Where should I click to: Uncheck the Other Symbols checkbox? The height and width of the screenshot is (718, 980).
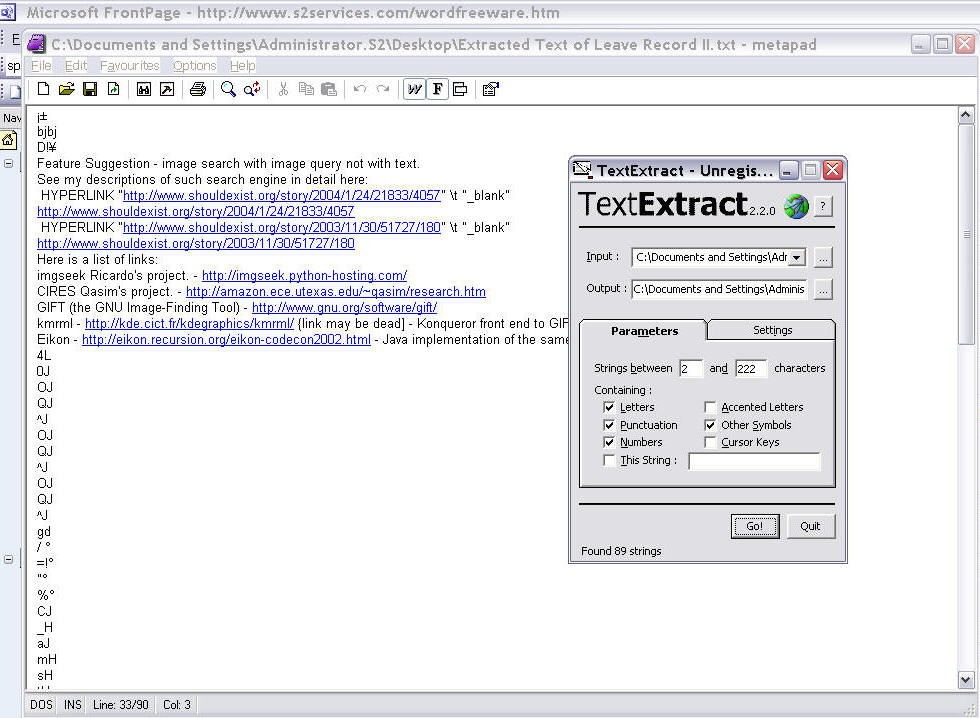pyautogui.click(x=710, y=425)
